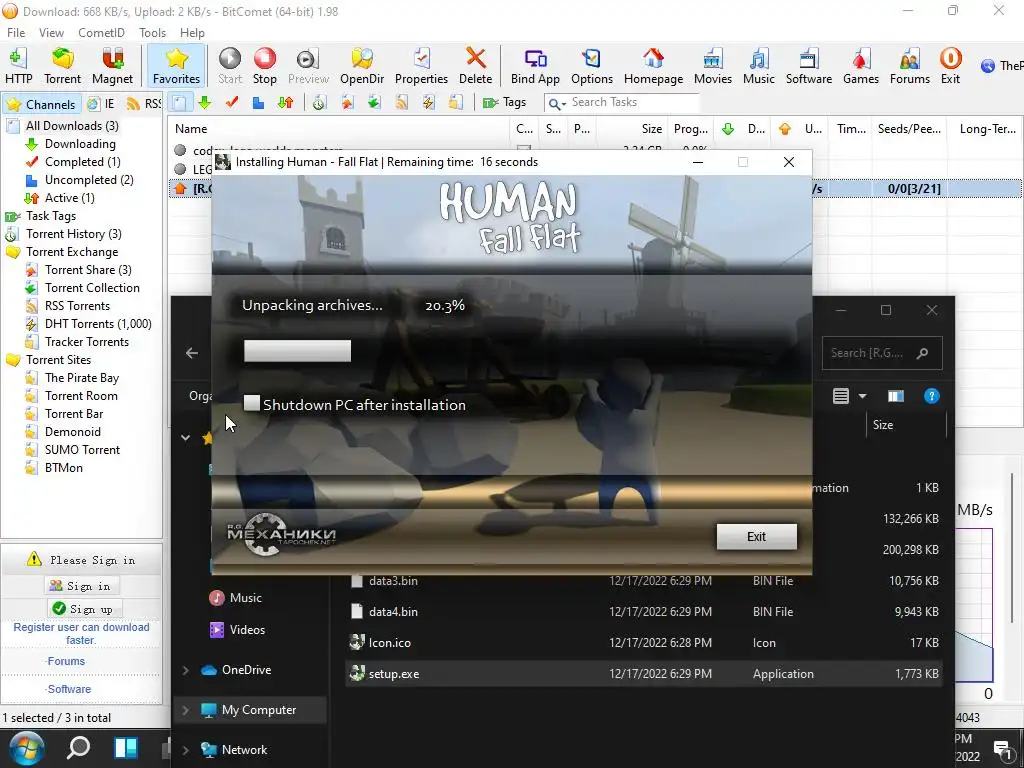Click the orange RSS filter icon
The width and height of the screenshot is (1024, 768).
(402, 103)
